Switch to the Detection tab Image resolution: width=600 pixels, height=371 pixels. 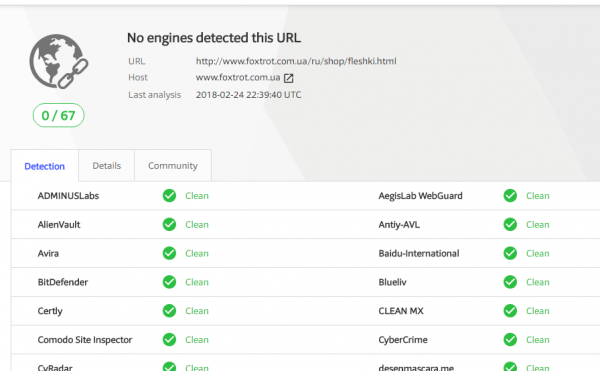point(44,166)
